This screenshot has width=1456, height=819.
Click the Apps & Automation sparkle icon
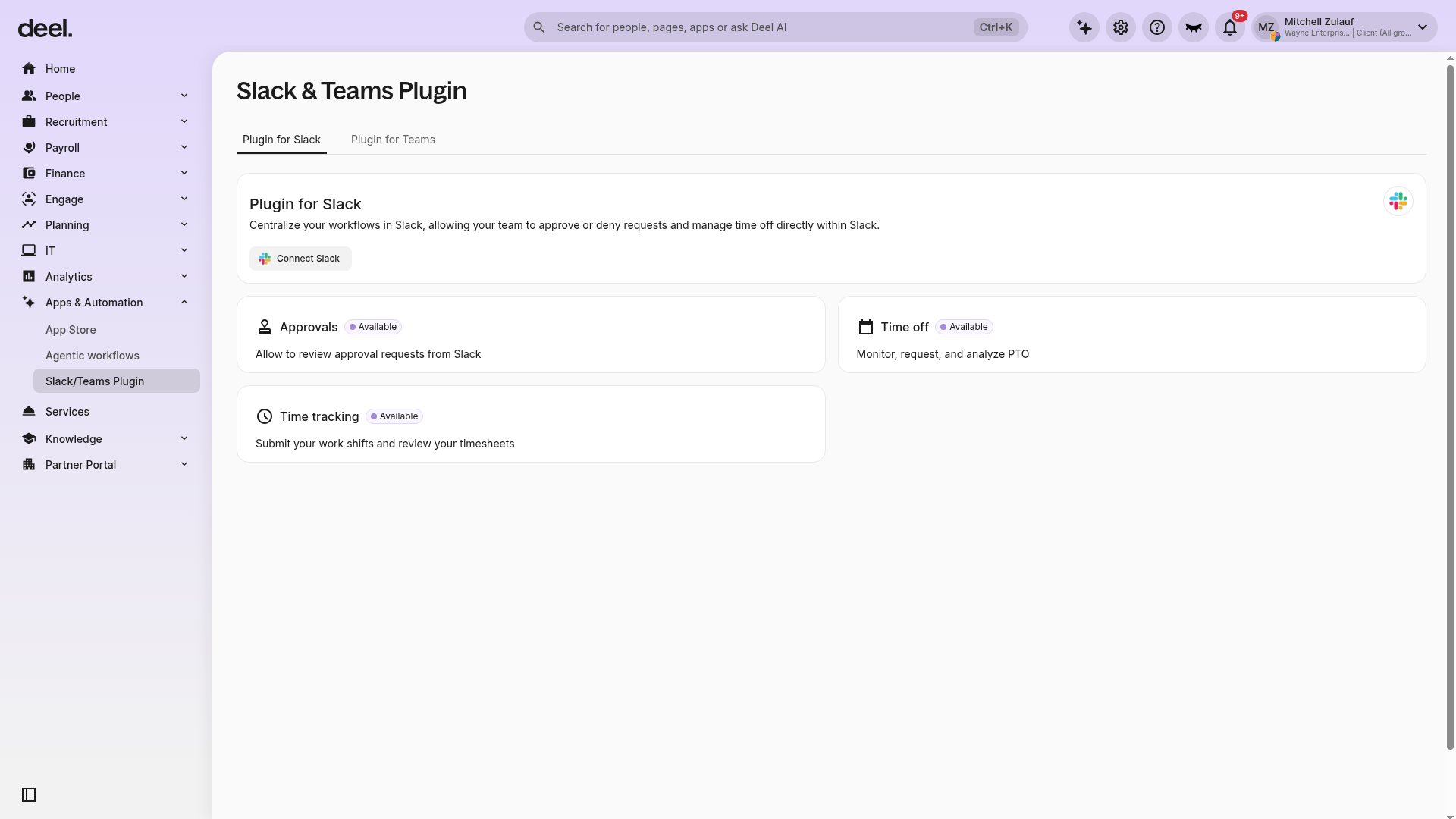point(29,303)
